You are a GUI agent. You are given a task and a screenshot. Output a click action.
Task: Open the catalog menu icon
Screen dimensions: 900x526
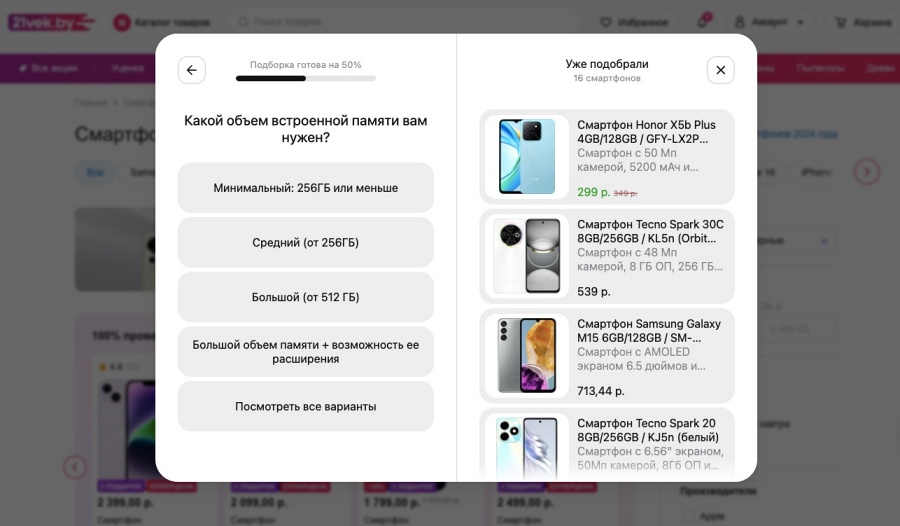pyautogui.click(x=122, y=22)
